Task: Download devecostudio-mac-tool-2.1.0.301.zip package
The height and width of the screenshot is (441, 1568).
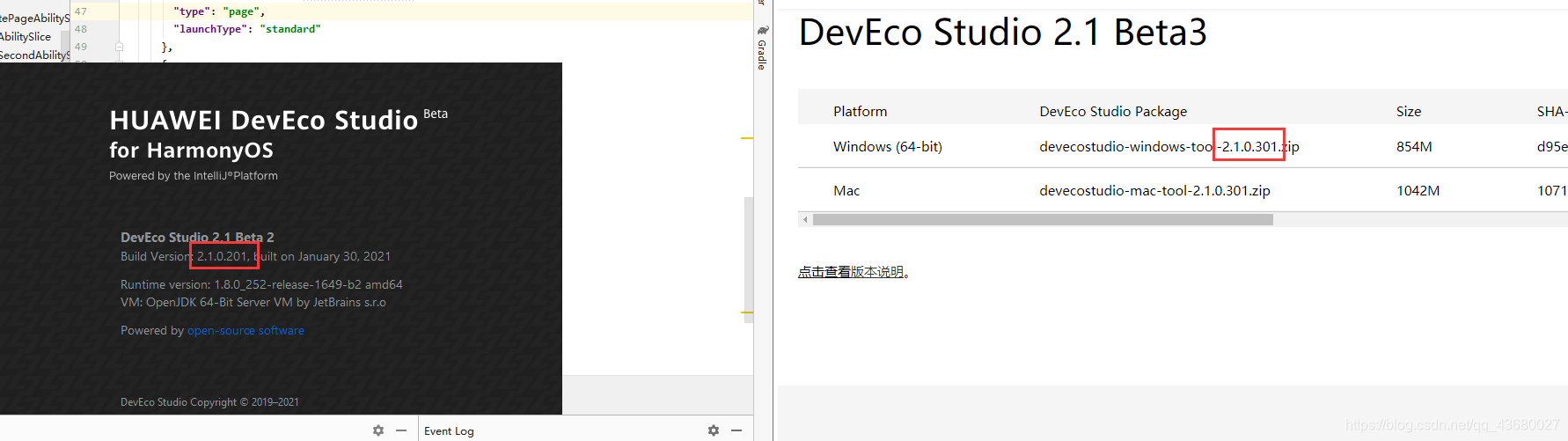Action: 1154,191
